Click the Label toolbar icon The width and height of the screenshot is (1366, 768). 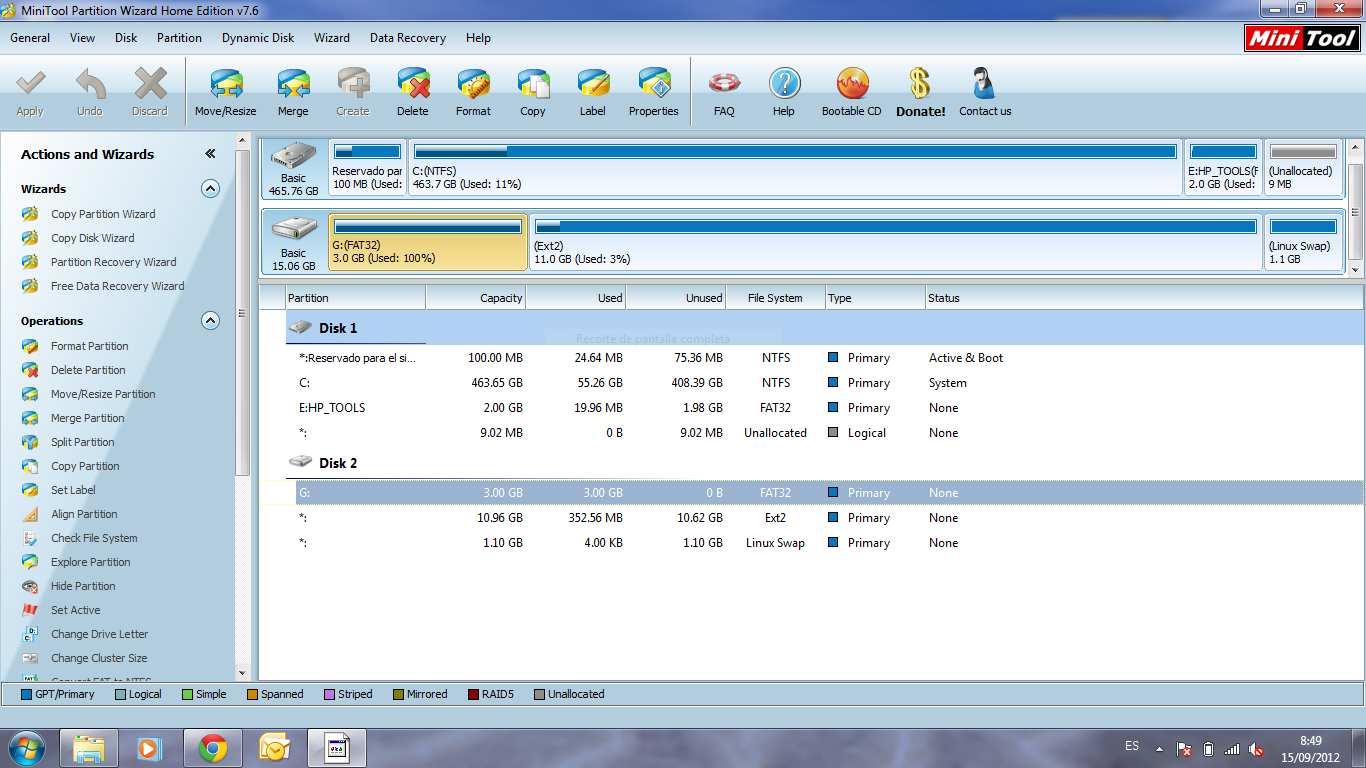[x=593, y=84]
